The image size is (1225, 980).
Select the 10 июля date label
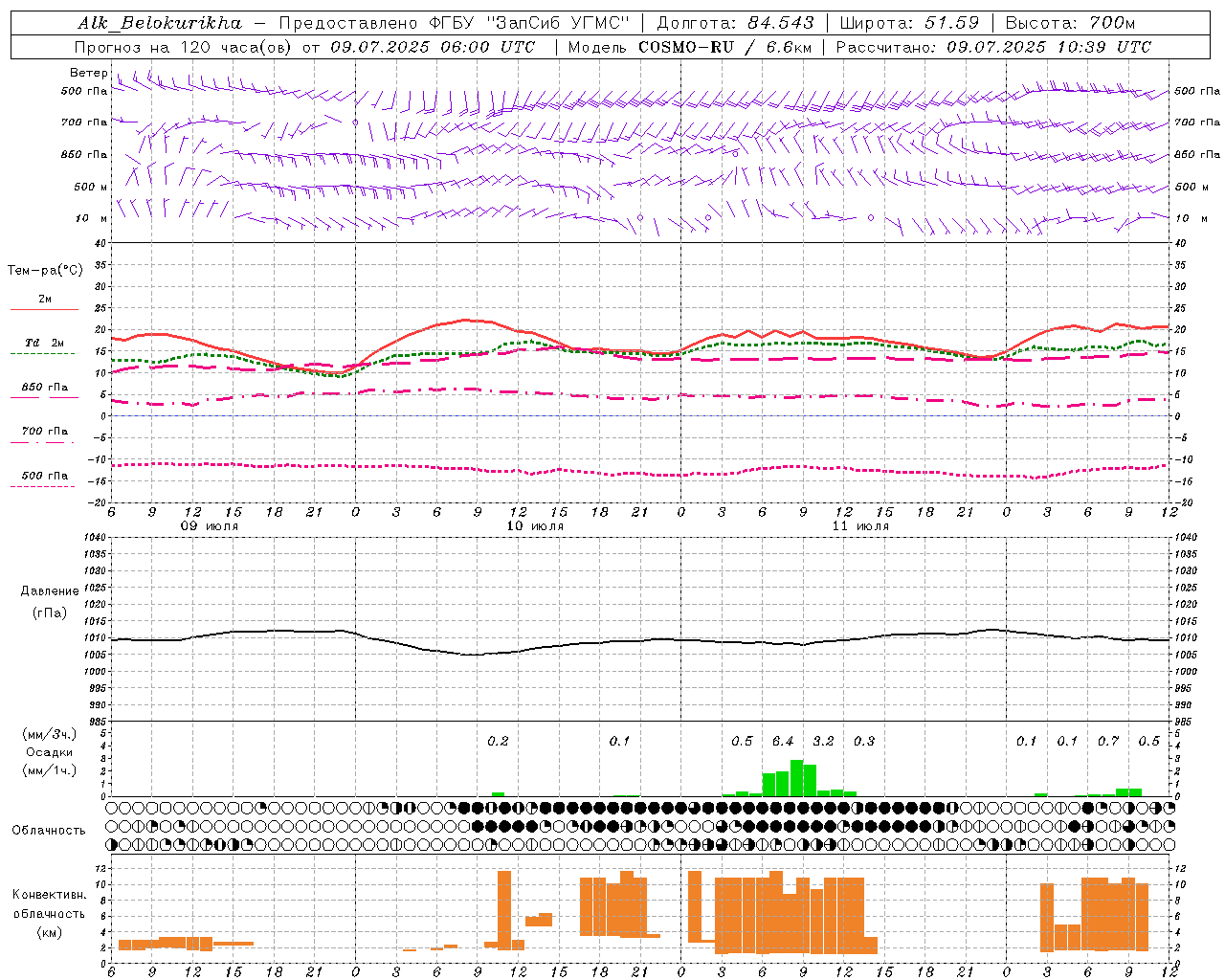pos(535,526)
